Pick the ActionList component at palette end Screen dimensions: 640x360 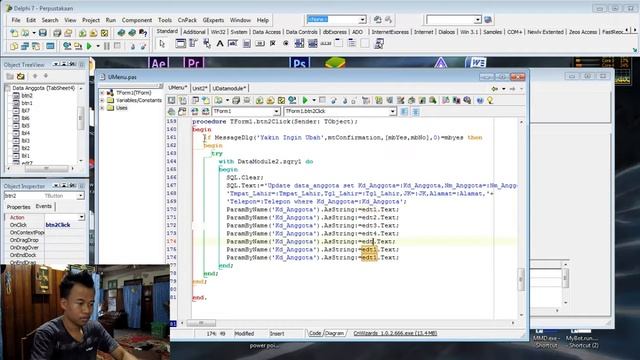(379, 44)
